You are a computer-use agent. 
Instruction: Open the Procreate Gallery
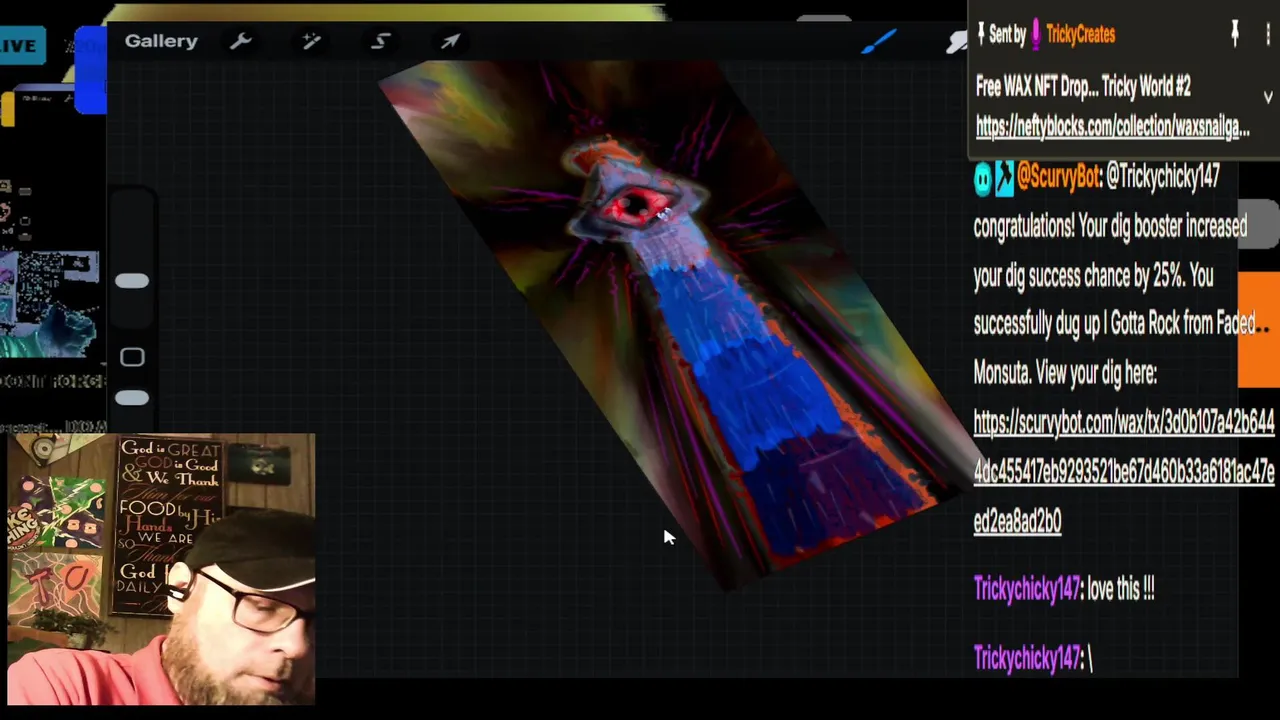161,41
